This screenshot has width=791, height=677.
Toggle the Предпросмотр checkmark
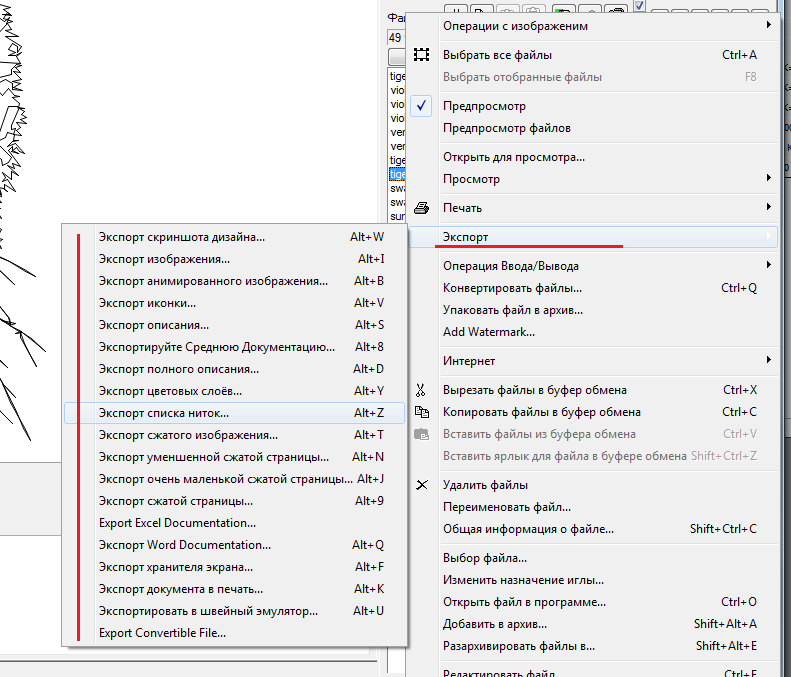click(421, 106)
